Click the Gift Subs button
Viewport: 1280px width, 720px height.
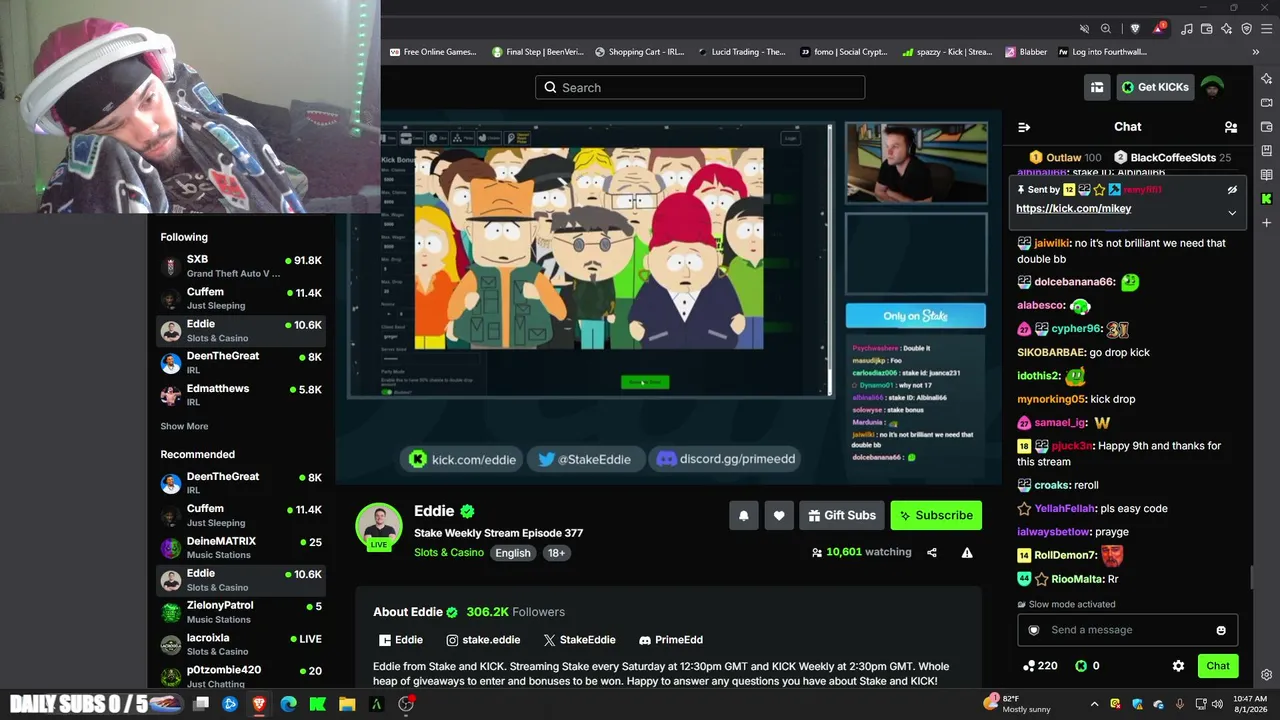coord(841,515)
